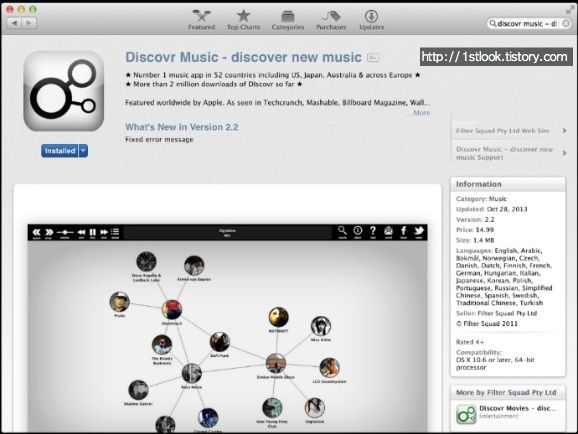578x434 pixels.
Task: Click the Size: 1.4 MB line
Action: 475,240
